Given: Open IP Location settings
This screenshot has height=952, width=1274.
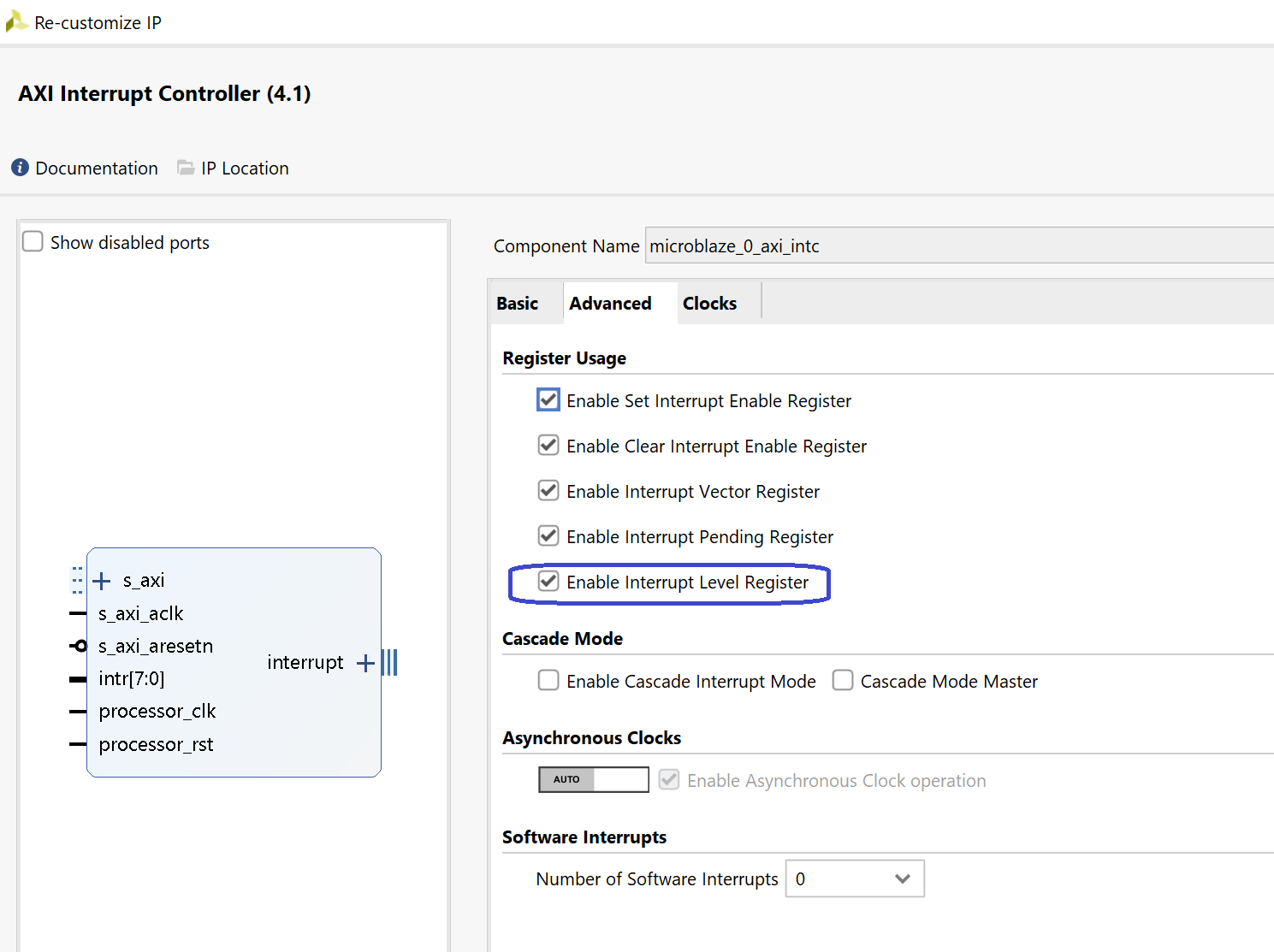Looking at the screenshot, I should (245, 169).
